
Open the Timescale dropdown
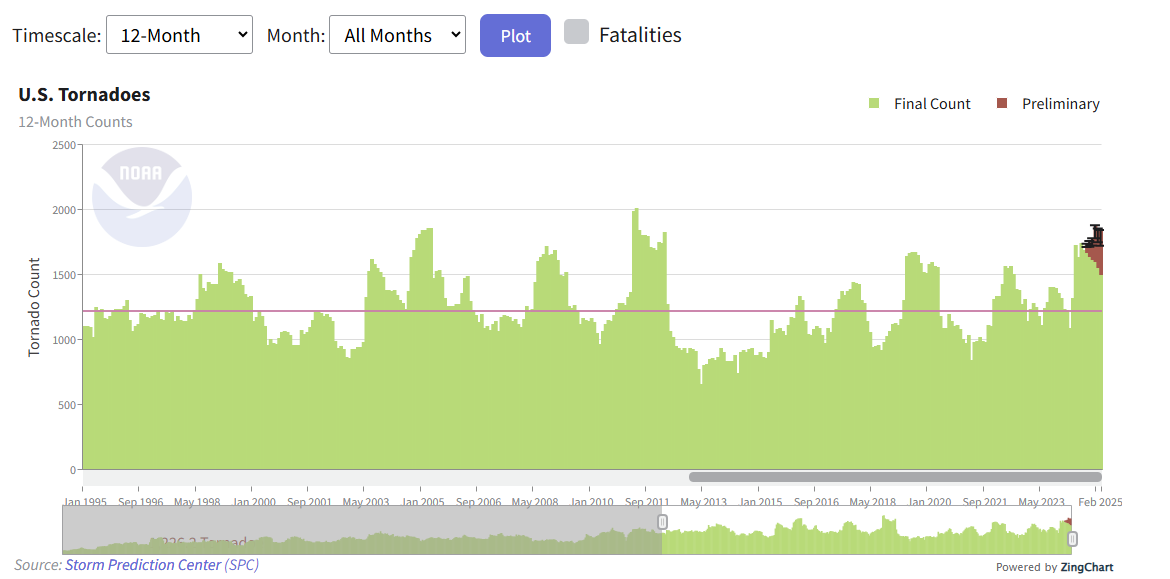coord(178,35)
